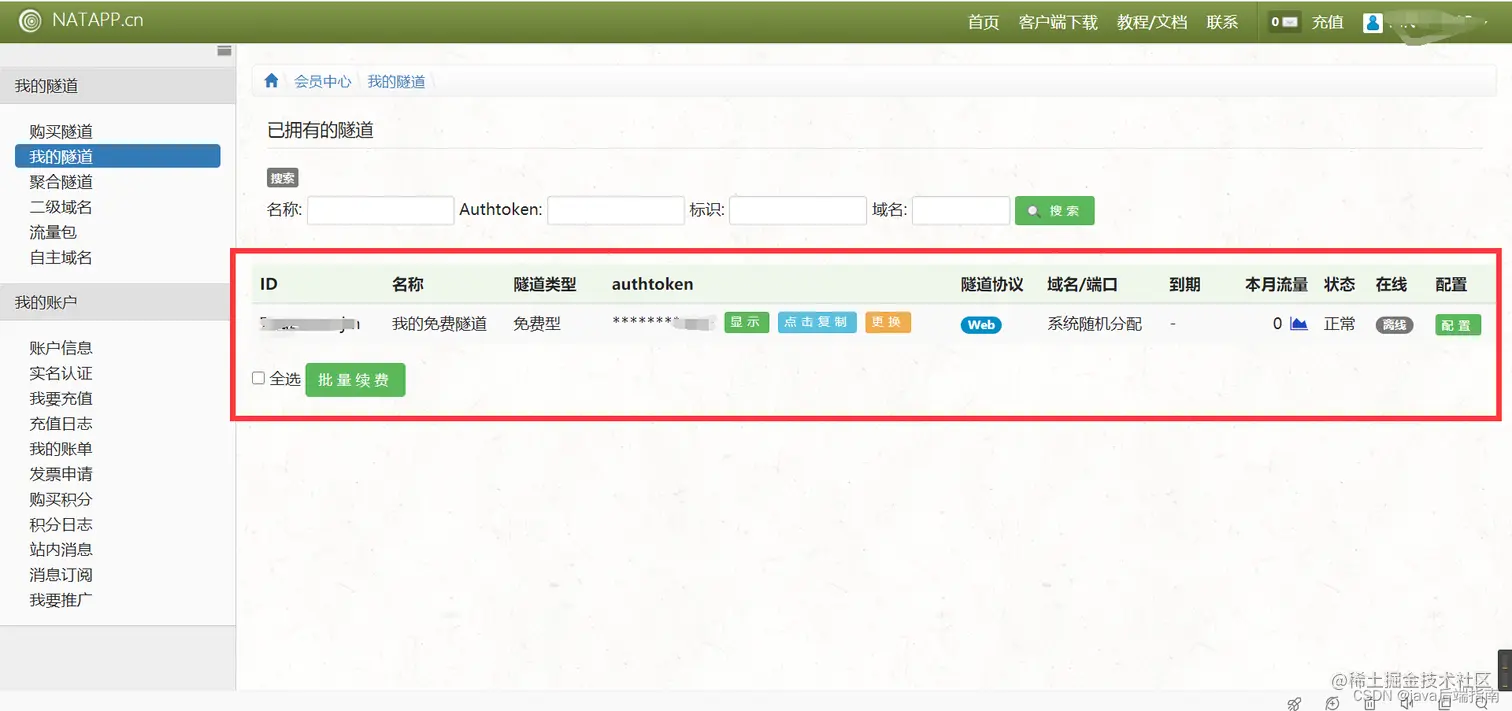Click 我的隧道 breadcrumb link
The image size is (1512, 711).
[x=396, y=81]
